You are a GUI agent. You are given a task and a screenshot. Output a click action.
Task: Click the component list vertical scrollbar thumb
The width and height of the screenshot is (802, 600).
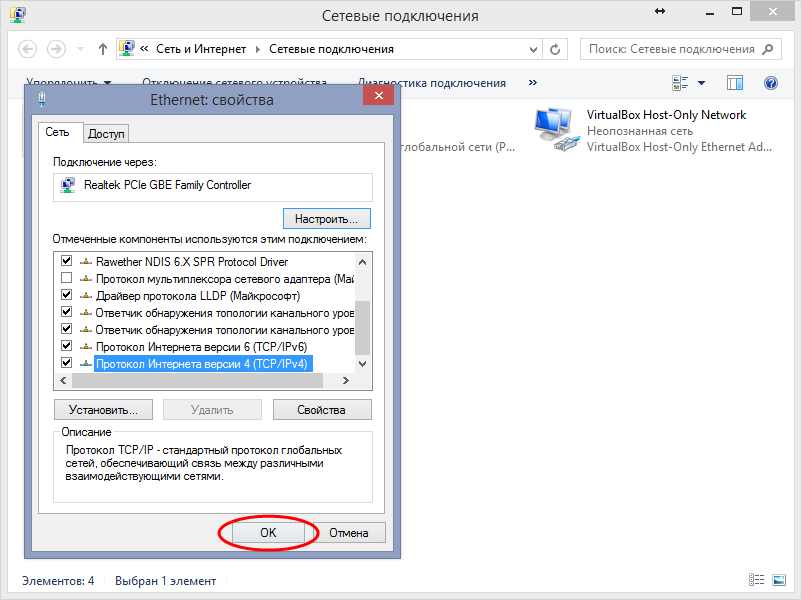[x=362, y=327]
